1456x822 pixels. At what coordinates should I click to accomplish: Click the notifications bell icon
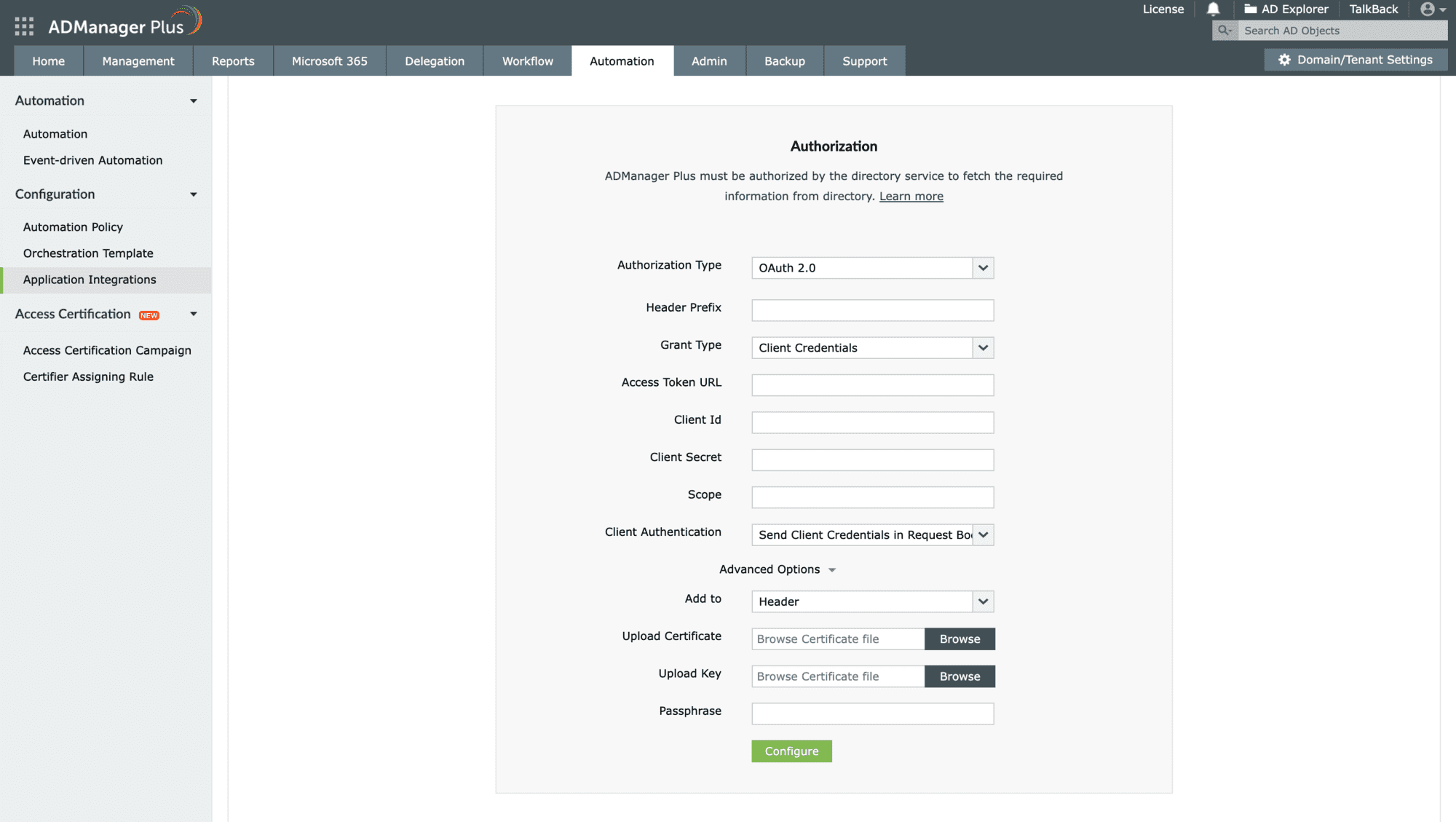[1213, 9]
